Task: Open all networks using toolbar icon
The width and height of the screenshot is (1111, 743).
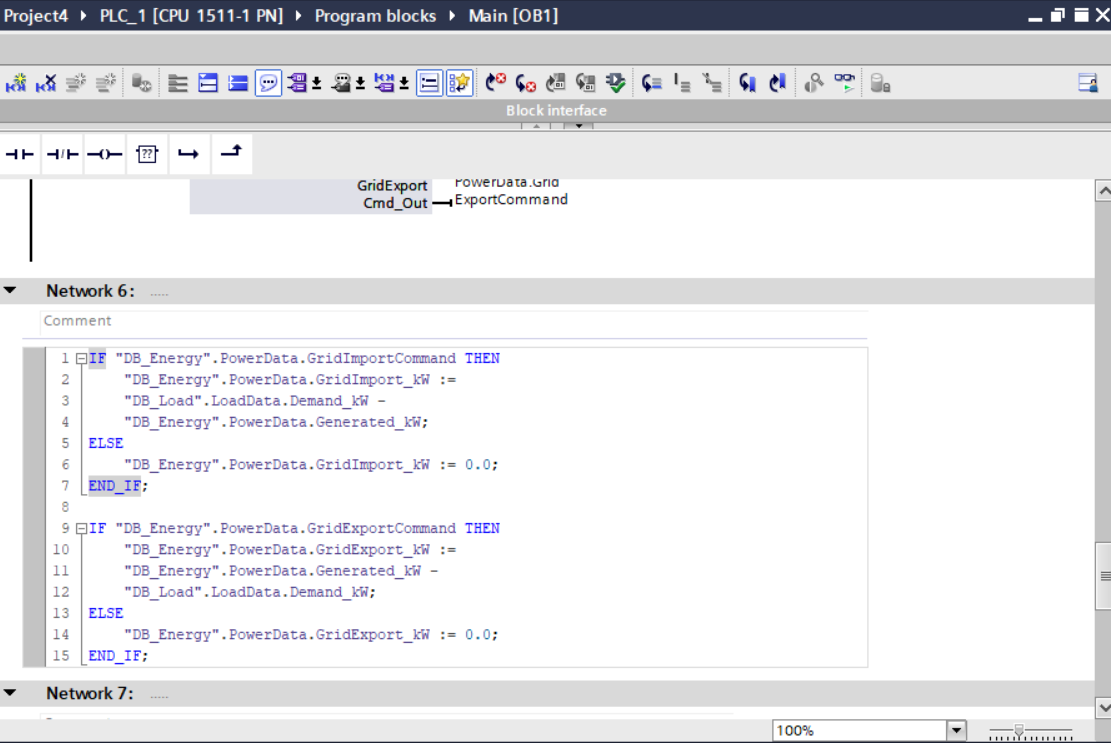Action: (x=178, y=83)
